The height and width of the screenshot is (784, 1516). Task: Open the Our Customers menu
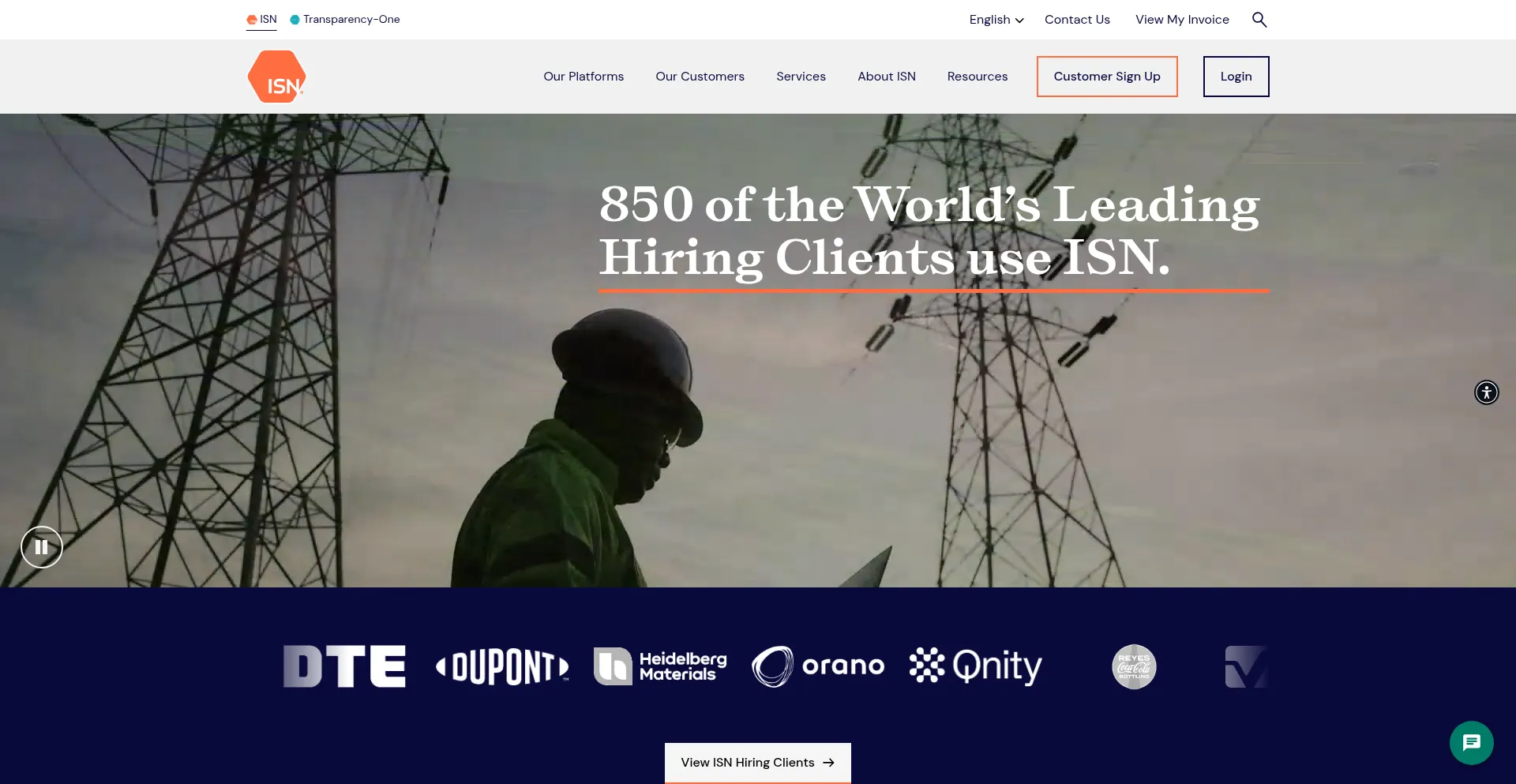click(700, 77)
